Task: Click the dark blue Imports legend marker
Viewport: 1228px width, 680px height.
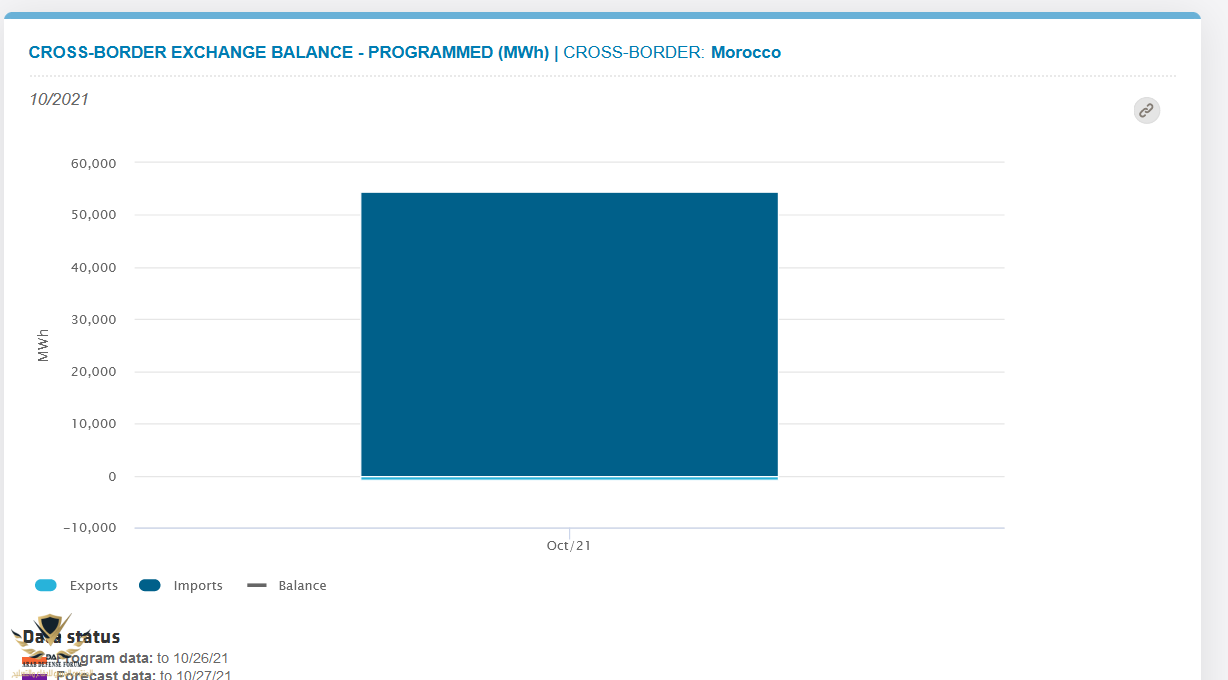Action: [150, 586]
